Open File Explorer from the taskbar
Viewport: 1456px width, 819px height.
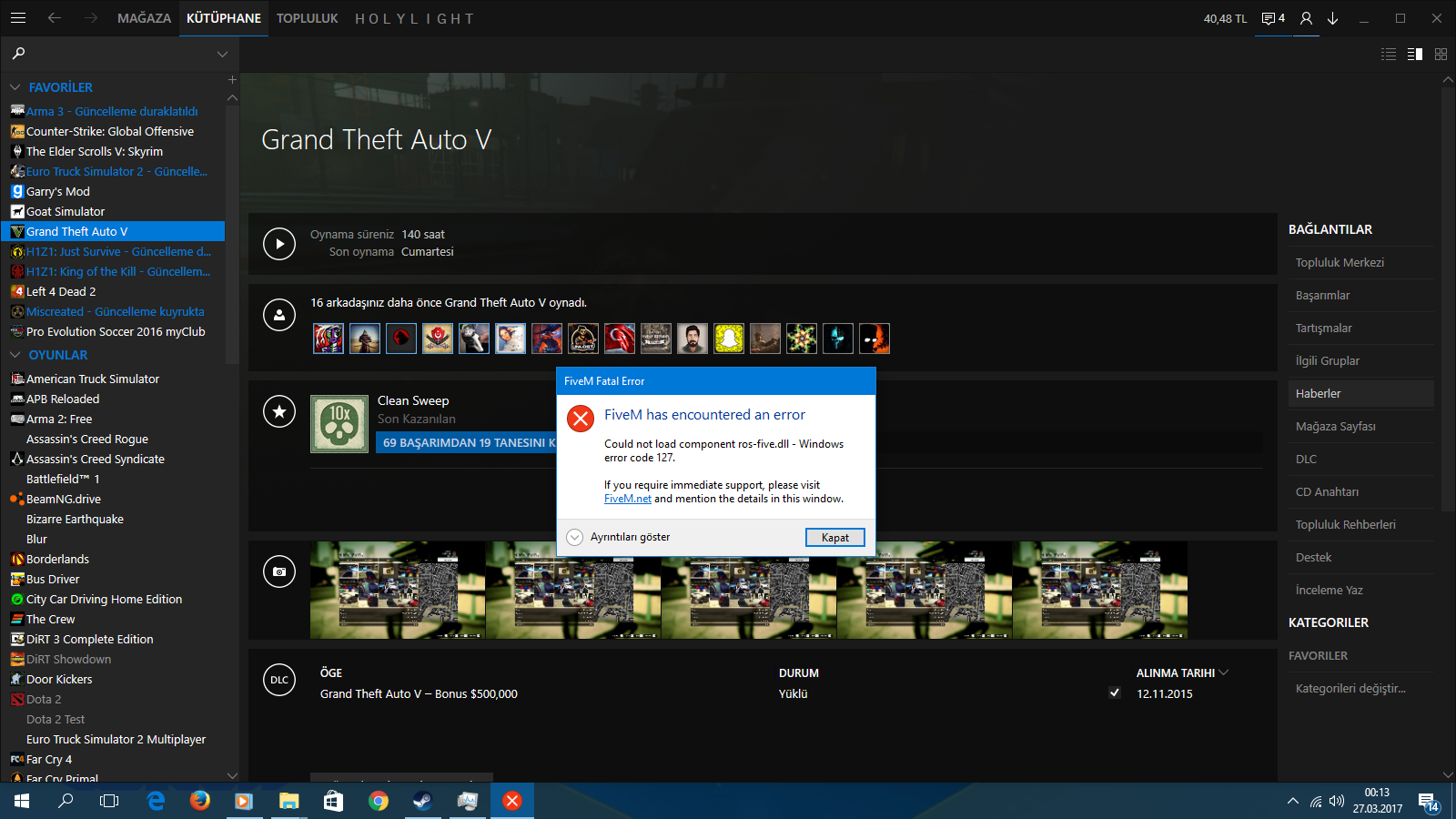point(289,801)
